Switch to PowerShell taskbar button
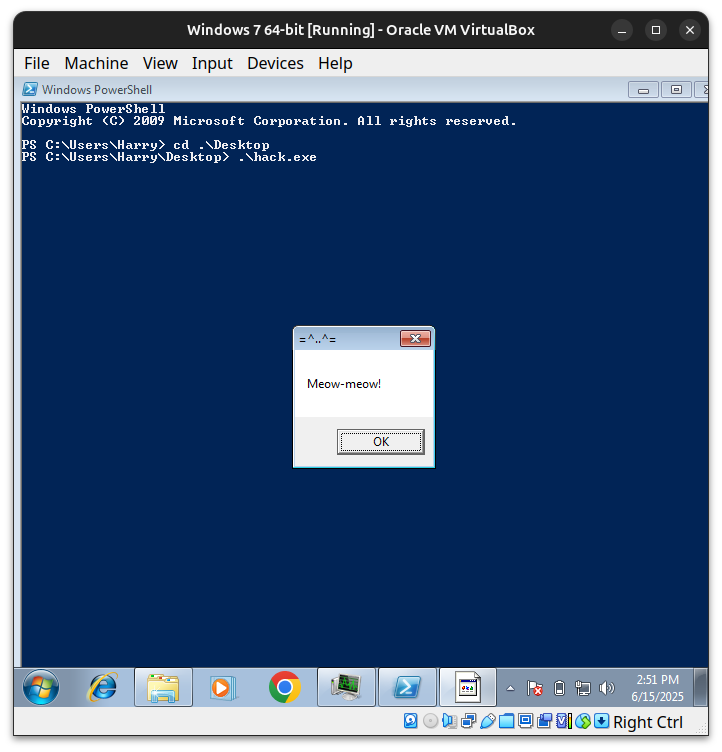Screen dimensions: 722x752 (x=407, y=687)
